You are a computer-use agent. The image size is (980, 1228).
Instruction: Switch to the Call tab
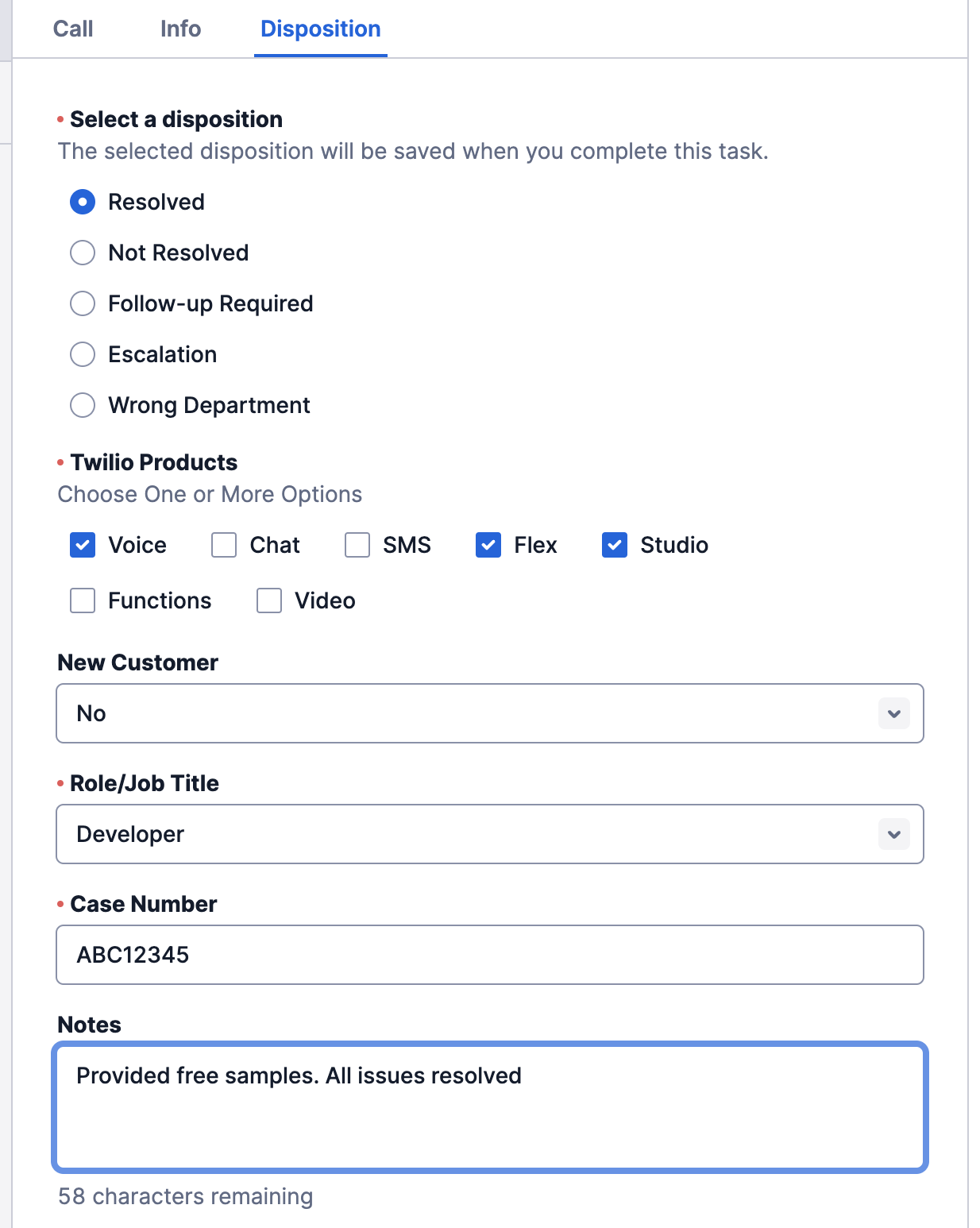73,29
